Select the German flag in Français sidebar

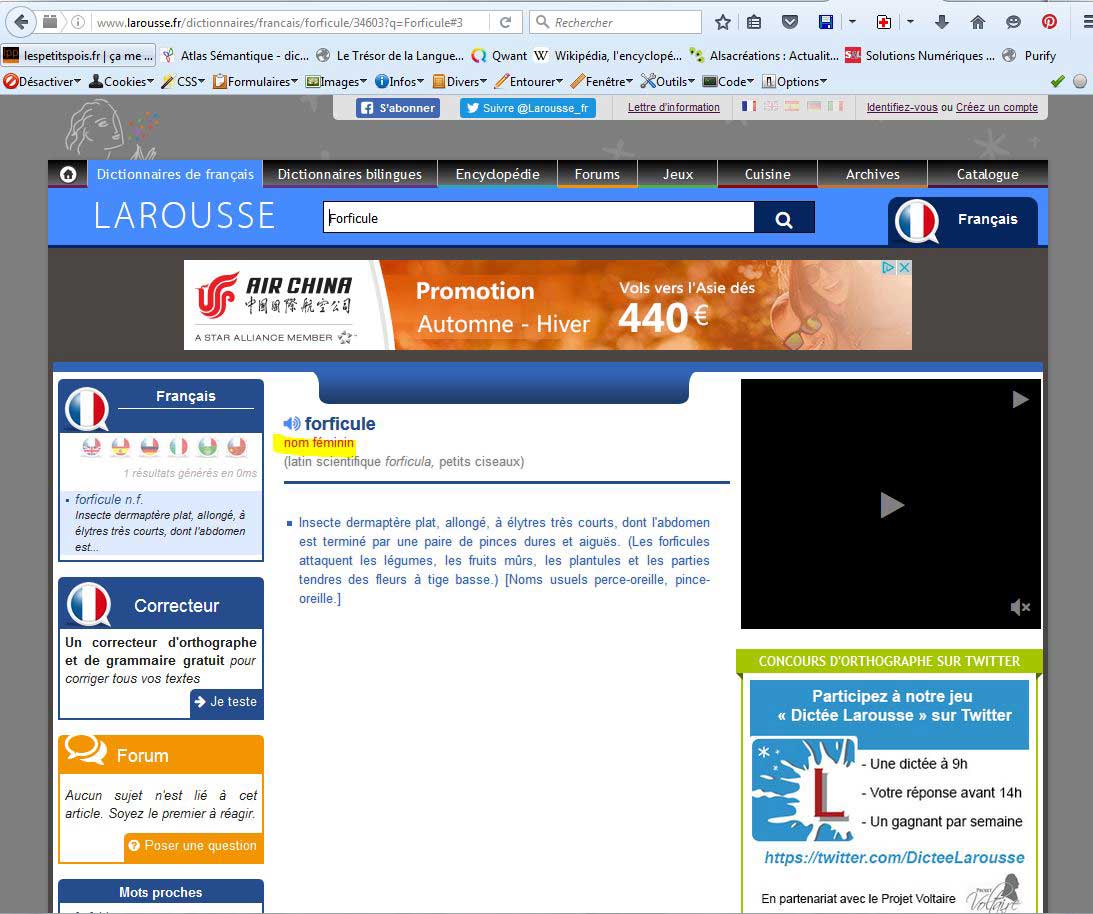(x=150, y=446)
